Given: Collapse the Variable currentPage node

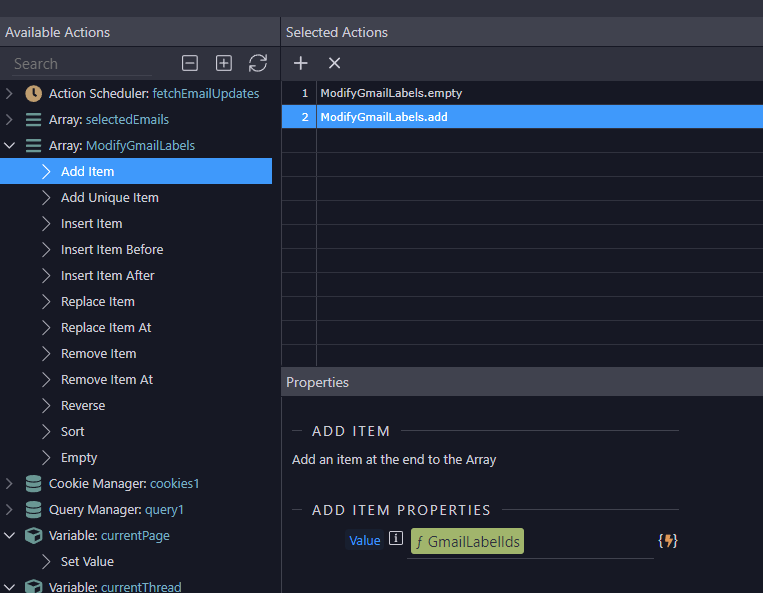Looking at the screenshot, I should point(10,535).
